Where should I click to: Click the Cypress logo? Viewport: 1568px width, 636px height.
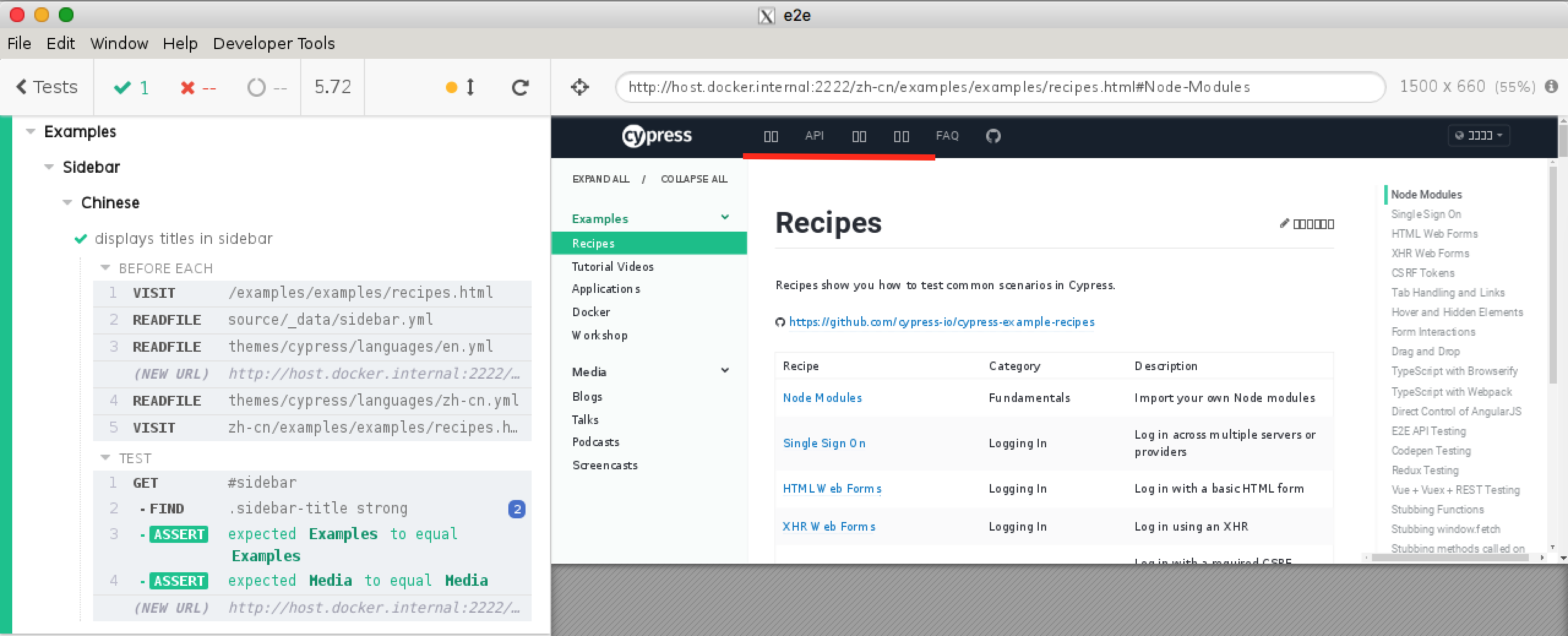pyautogui.click(x=657, y=136)
